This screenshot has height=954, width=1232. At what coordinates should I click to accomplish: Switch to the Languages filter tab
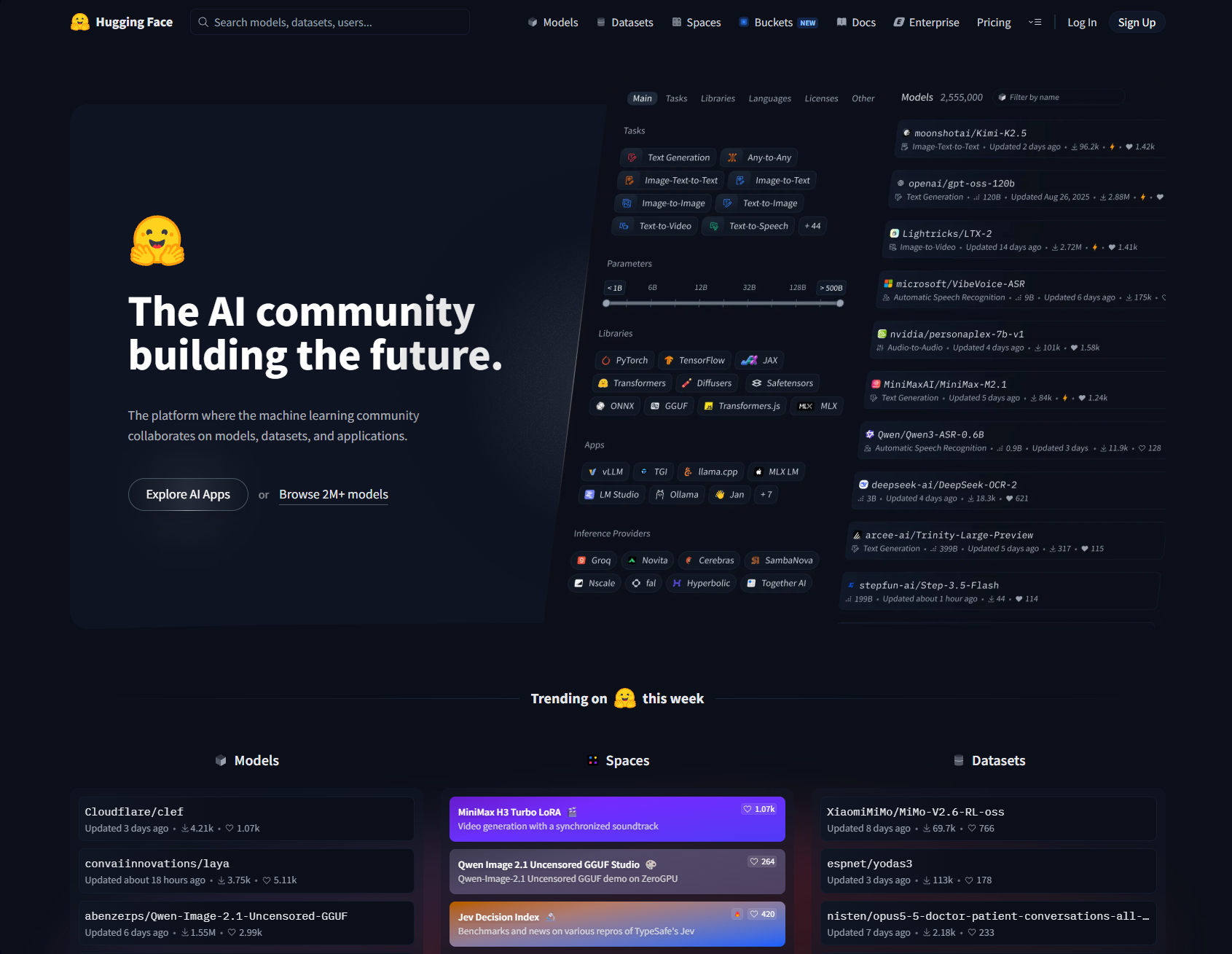coord(769,98)
